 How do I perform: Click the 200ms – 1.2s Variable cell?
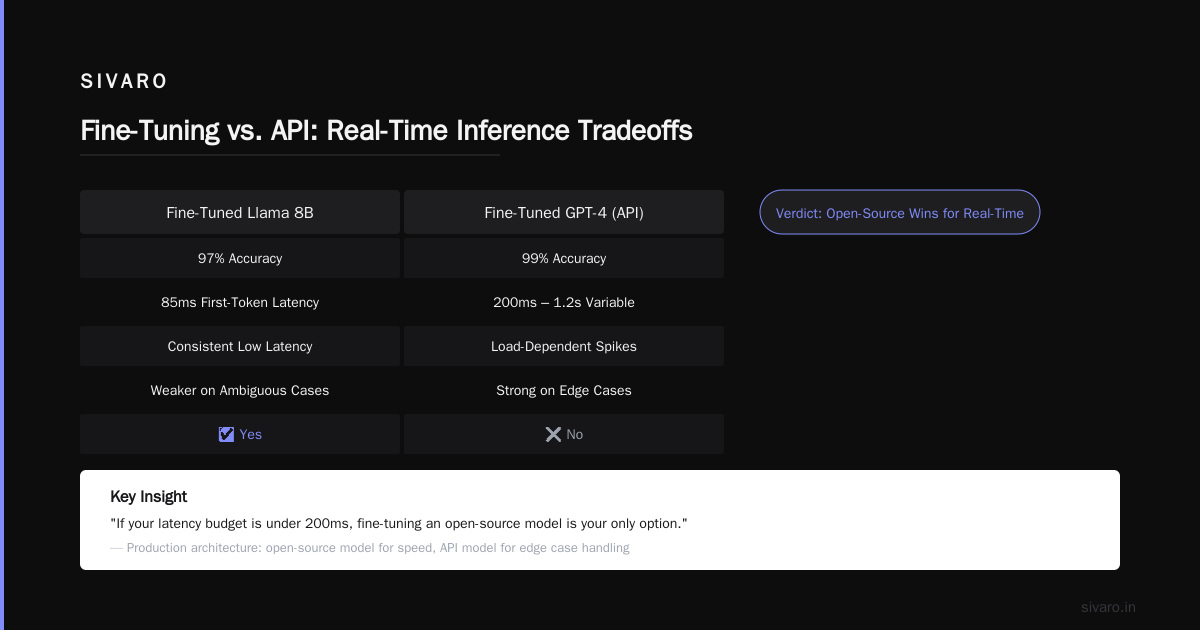pyautogui.click(x=564, y=302)
